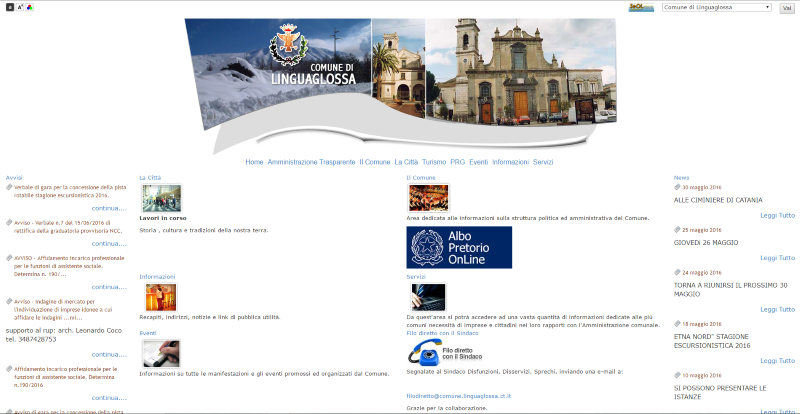The image size is (800, 414).
Task: Click the News section heading
Action: (x=681, y=178)
